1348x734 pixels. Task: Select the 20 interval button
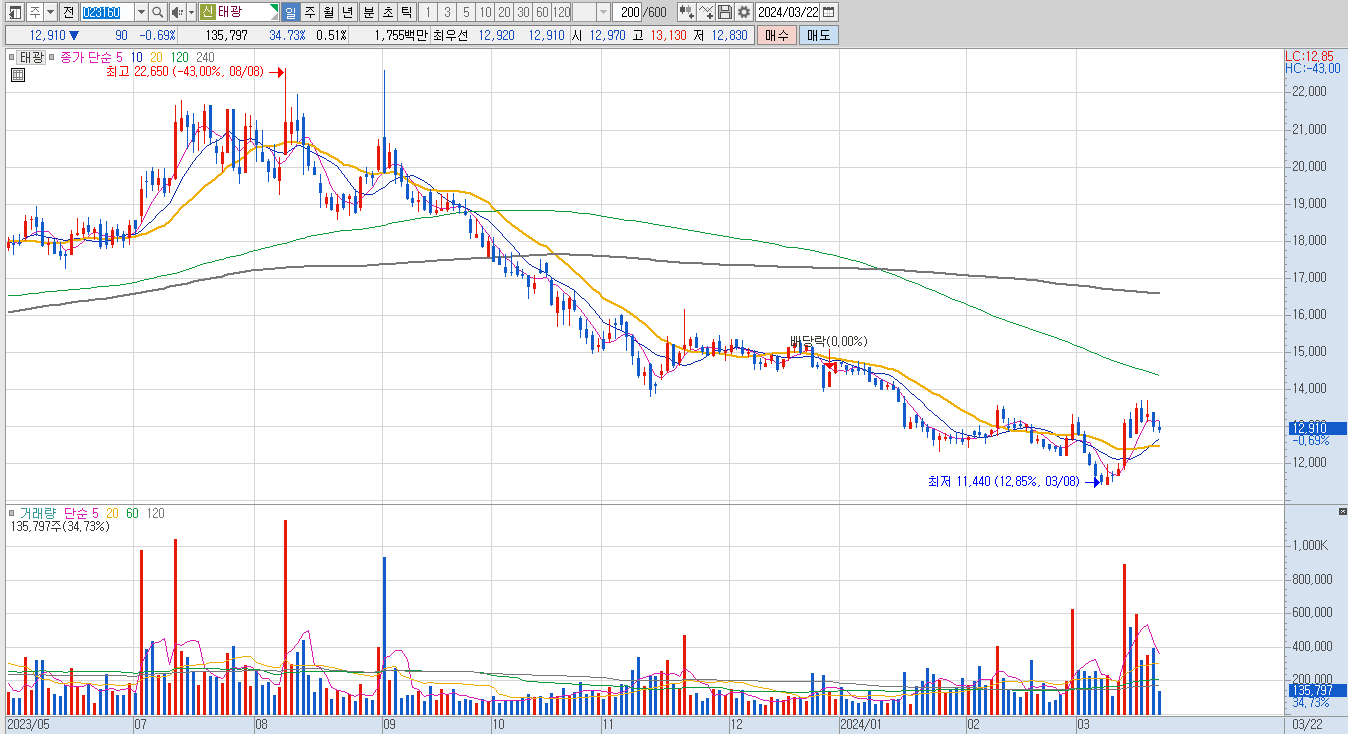tap(504, 12)
